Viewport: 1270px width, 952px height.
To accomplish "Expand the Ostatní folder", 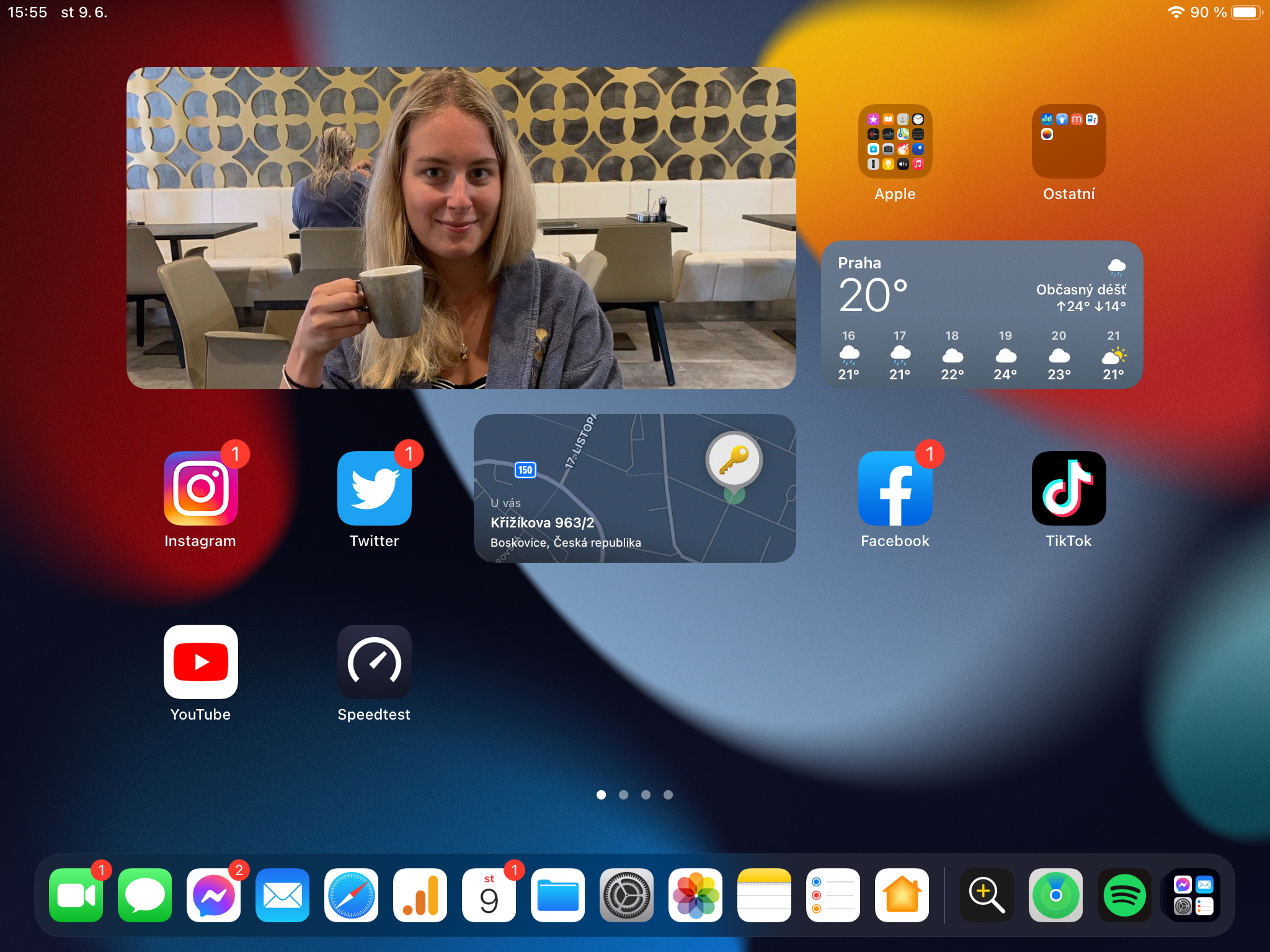I will [1068, 141].
